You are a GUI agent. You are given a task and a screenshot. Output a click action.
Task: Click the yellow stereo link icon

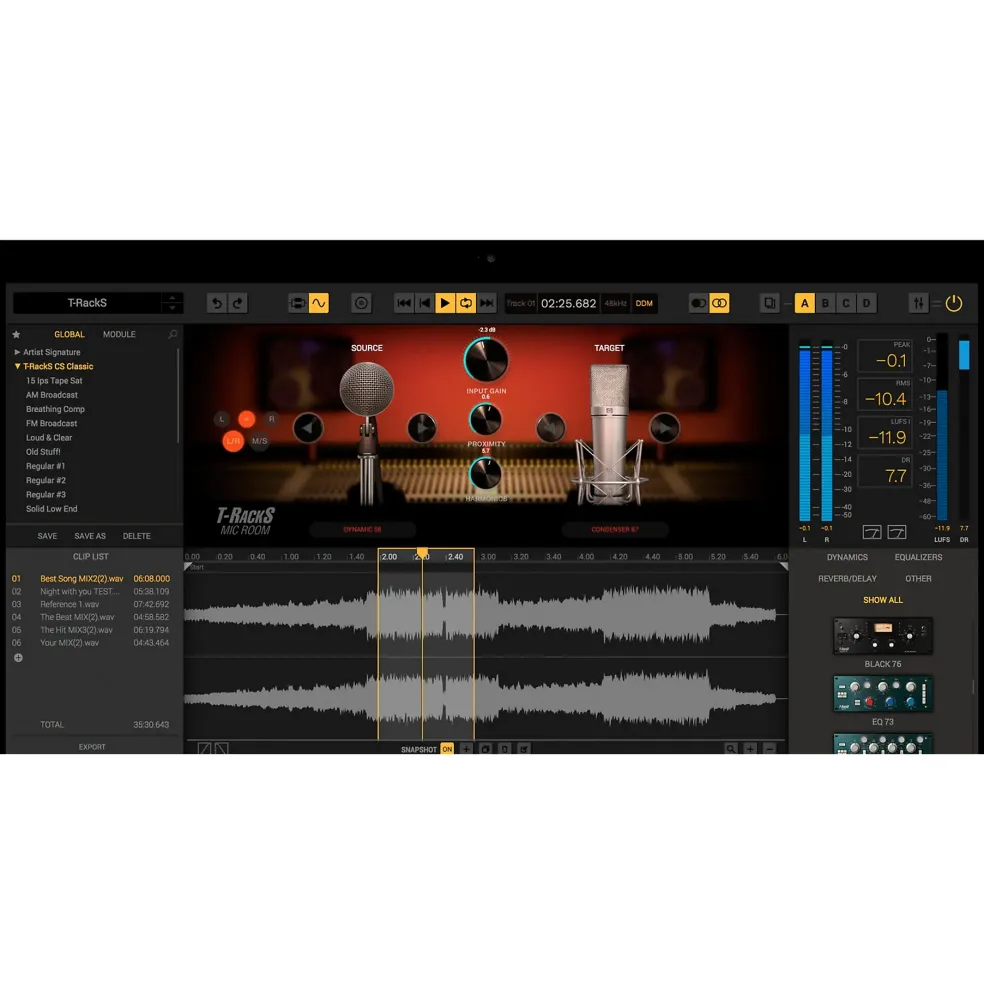[719, 303]
